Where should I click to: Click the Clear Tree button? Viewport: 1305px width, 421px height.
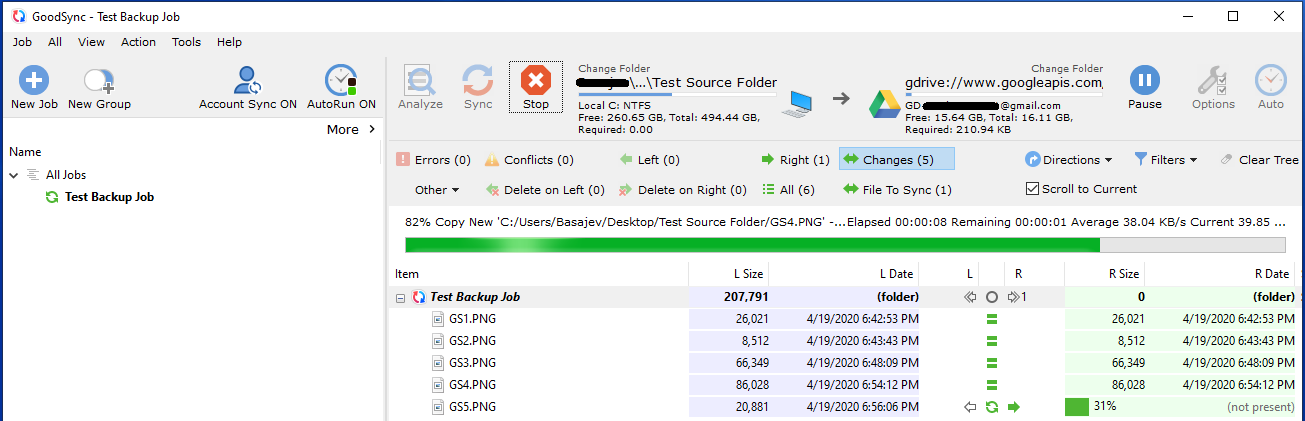pos(1259,160)
